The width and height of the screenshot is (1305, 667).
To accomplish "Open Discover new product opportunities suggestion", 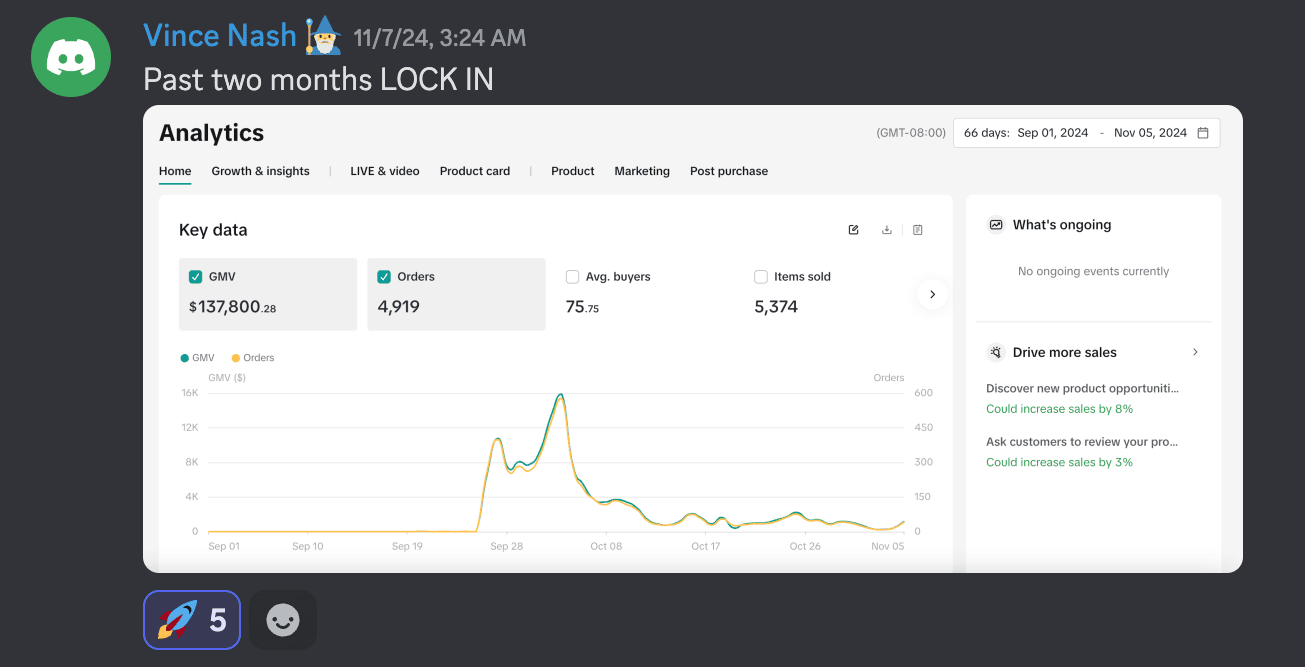I will 1082,388.
